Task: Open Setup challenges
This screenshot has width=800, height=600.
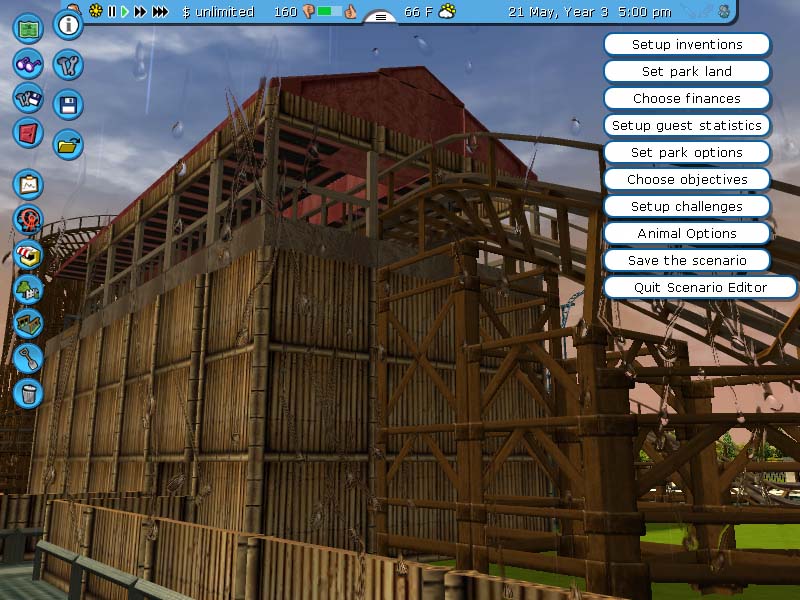Action: 687,207
